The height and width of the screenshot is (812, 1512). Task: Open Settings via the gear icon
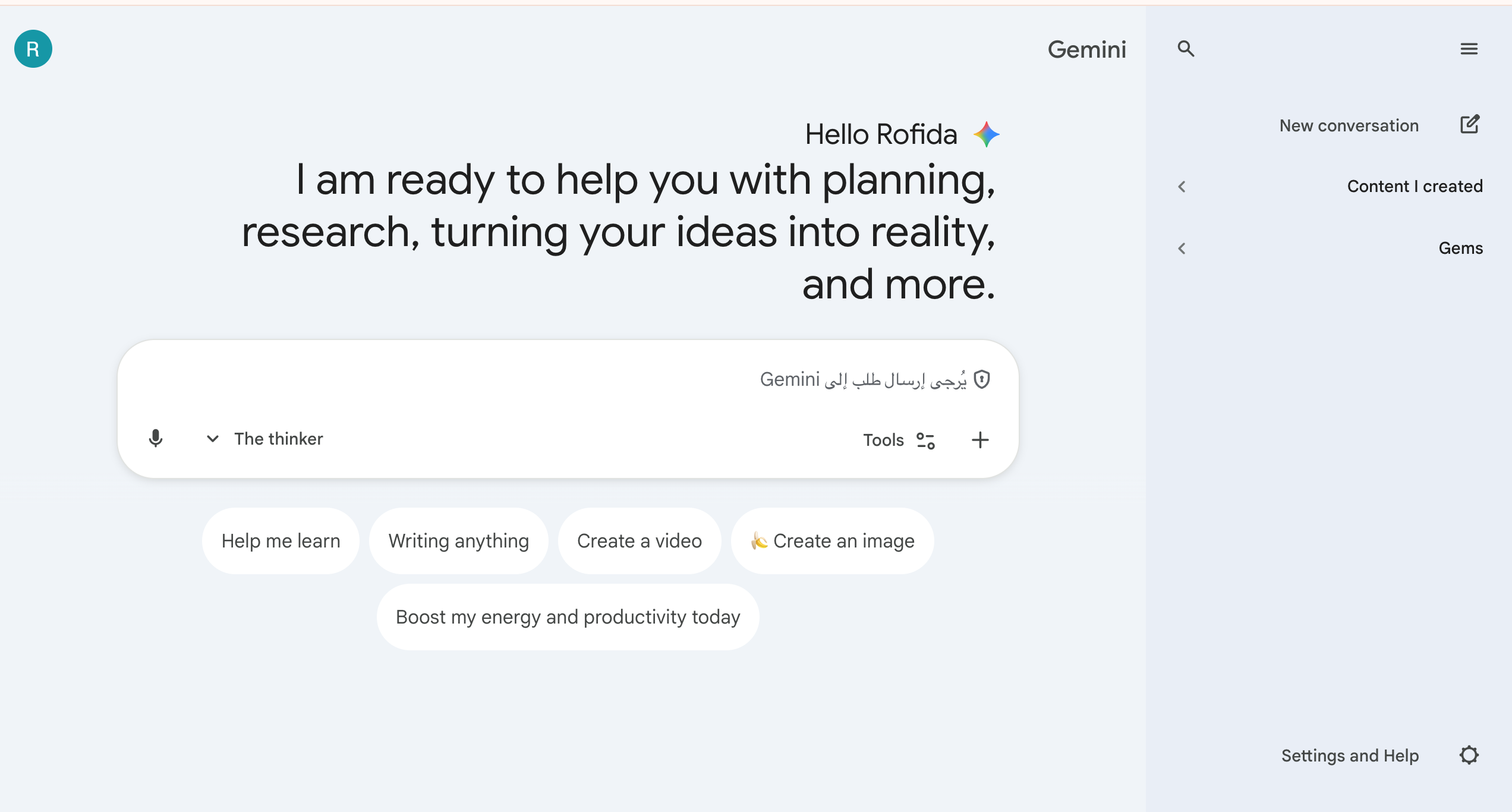coord(1469,755)
